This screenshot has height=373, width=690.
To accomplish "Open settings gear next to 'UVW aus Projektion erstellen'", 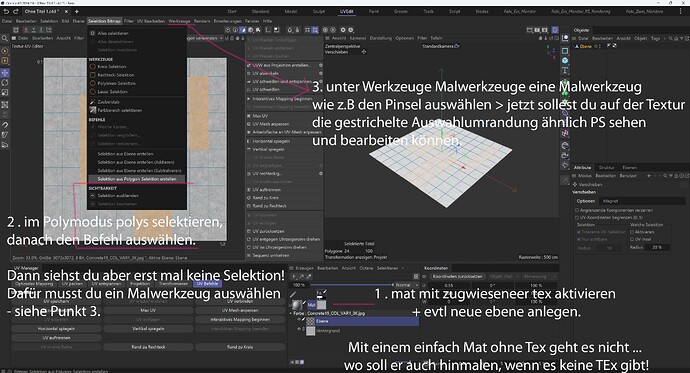I will click(x=320, y=65).
